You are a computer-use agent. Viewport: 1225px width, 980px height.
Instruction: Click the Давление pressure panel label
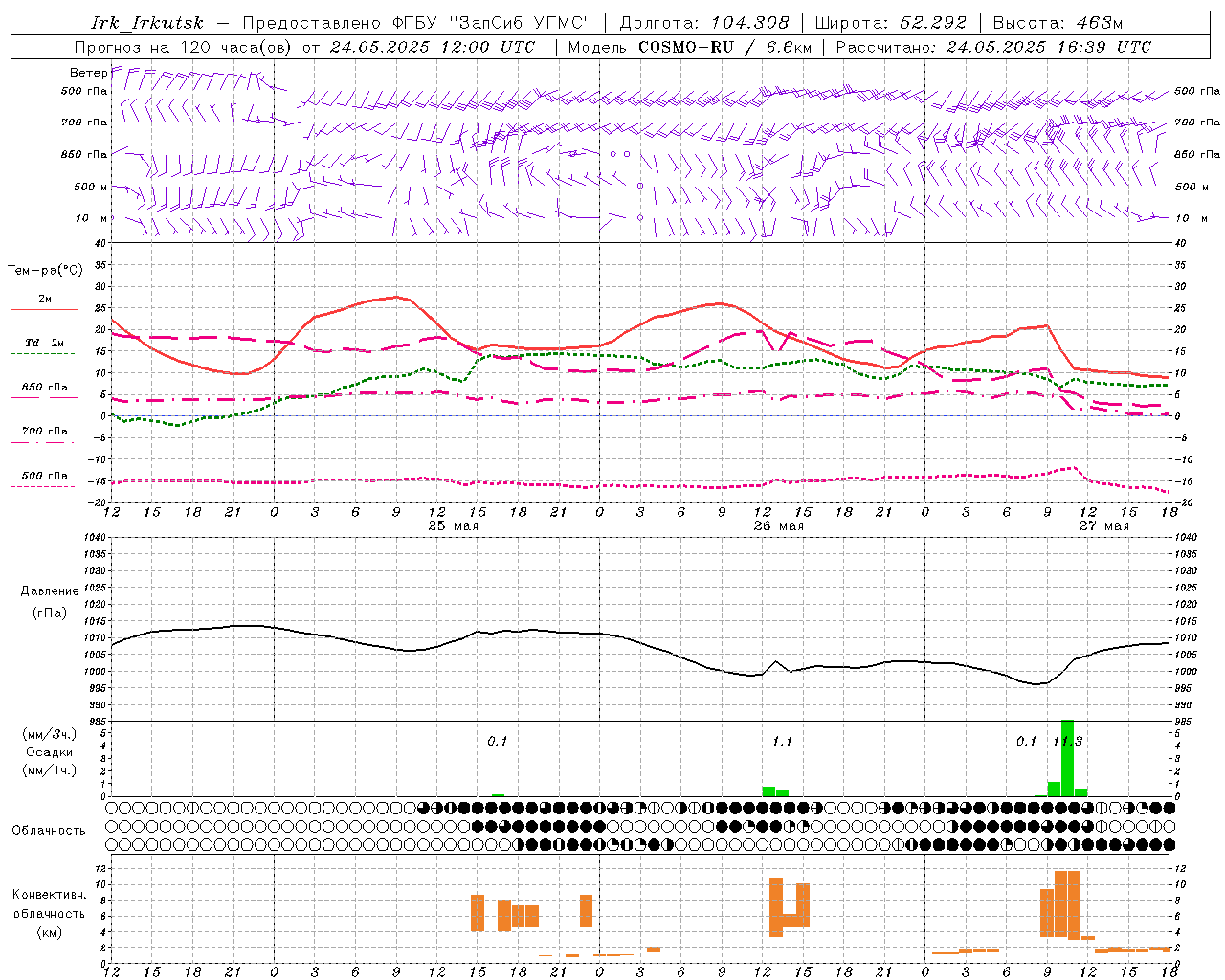[x=50, y=591]
